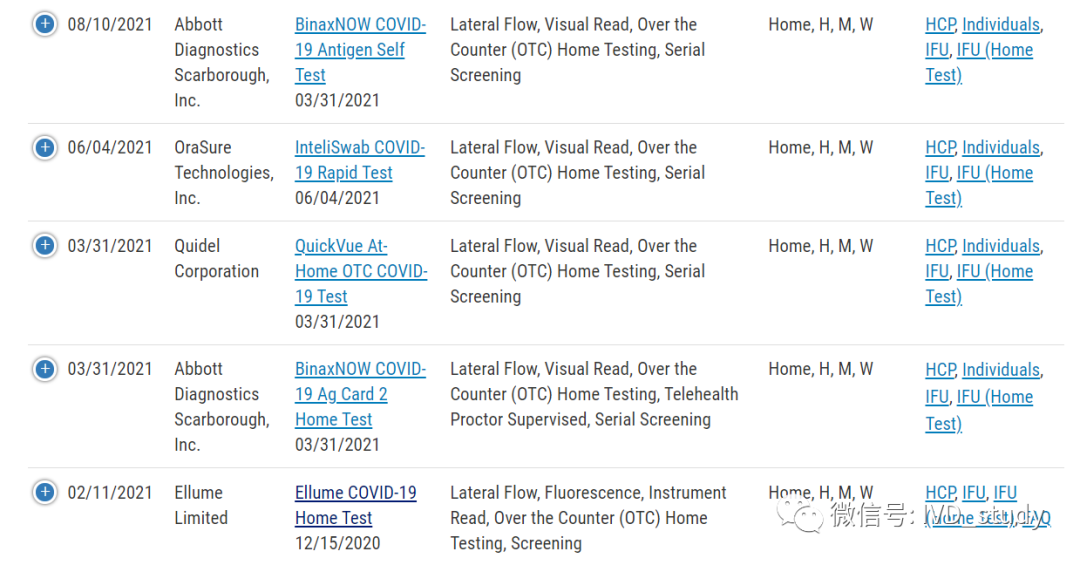Screen dimensions: 1080x565
Task: Click Individuals link in InteliSwab row
Action: pos(1000,148)
